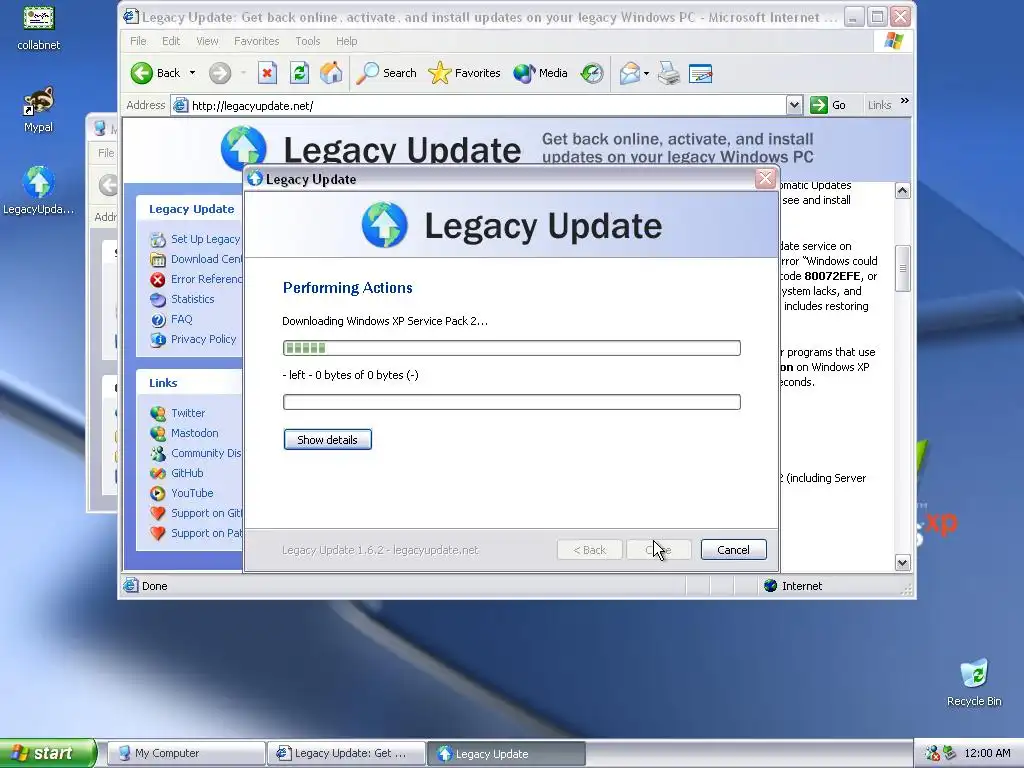Image resolution: width=1024 pixels, height=768 pixels.
Task: Click the Service Pack download progress bar
Action: (512, 348)
